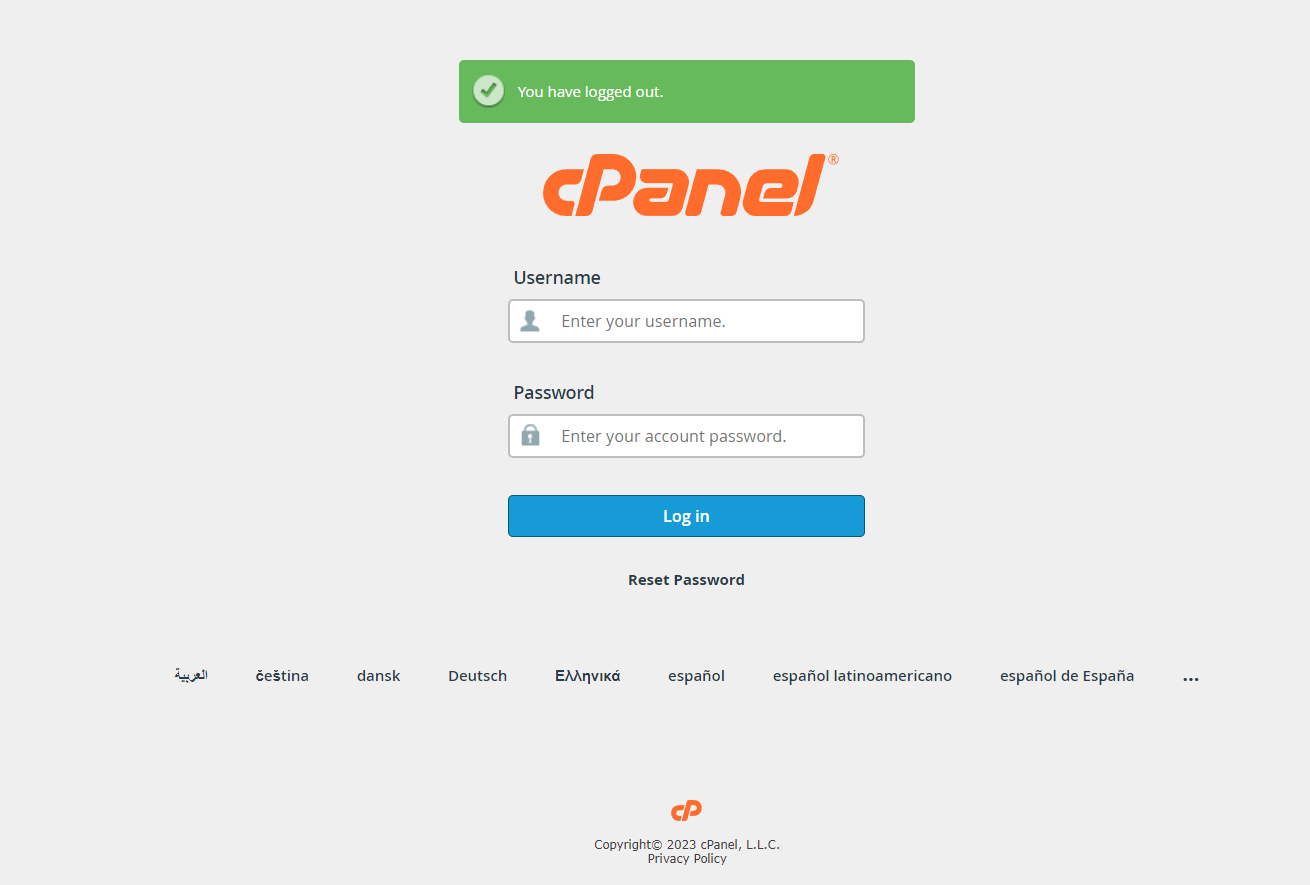Click the blue Log in button

(x=686, y=516)
